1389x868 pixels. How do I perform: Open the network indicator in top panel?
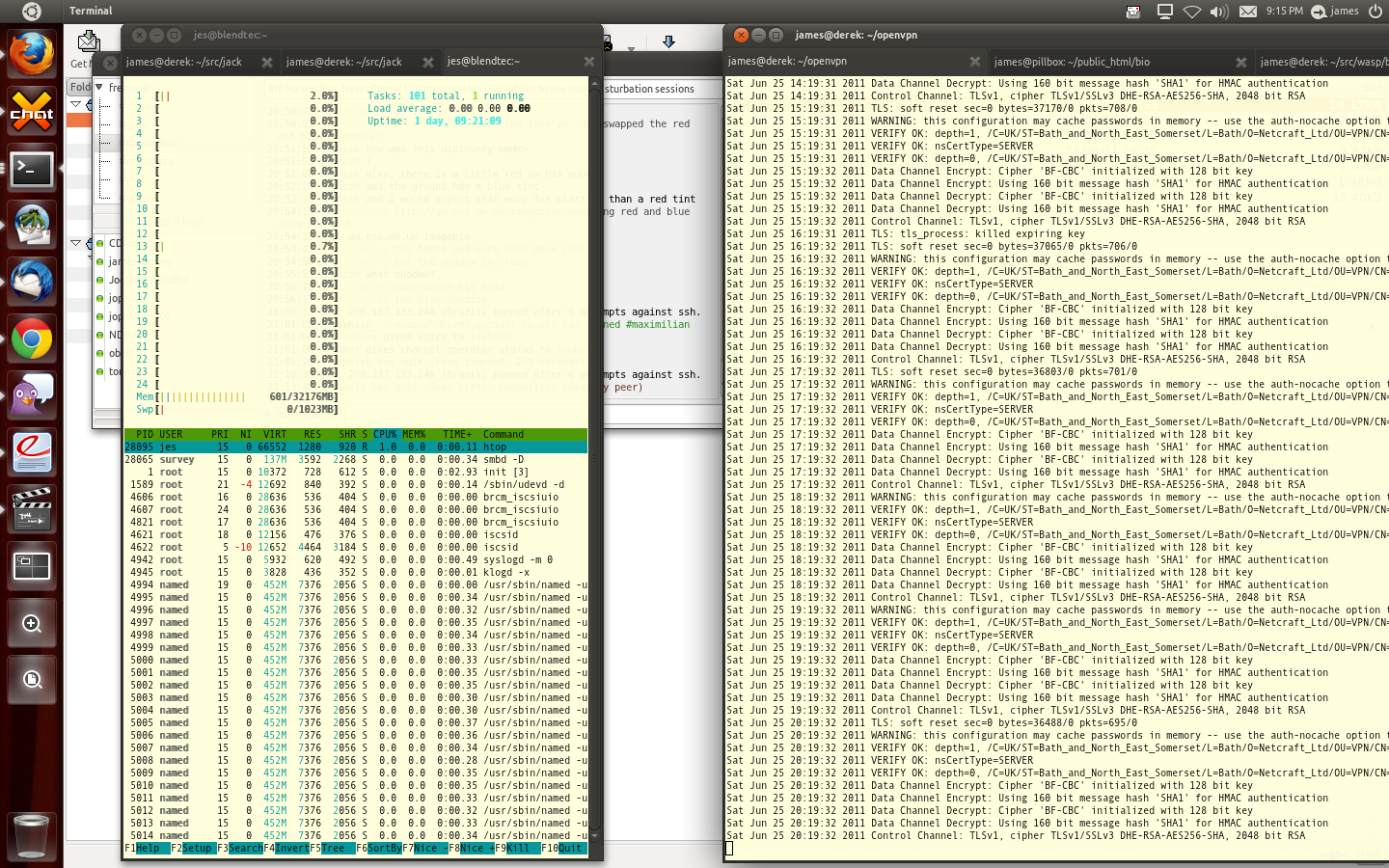point(1192,12)
